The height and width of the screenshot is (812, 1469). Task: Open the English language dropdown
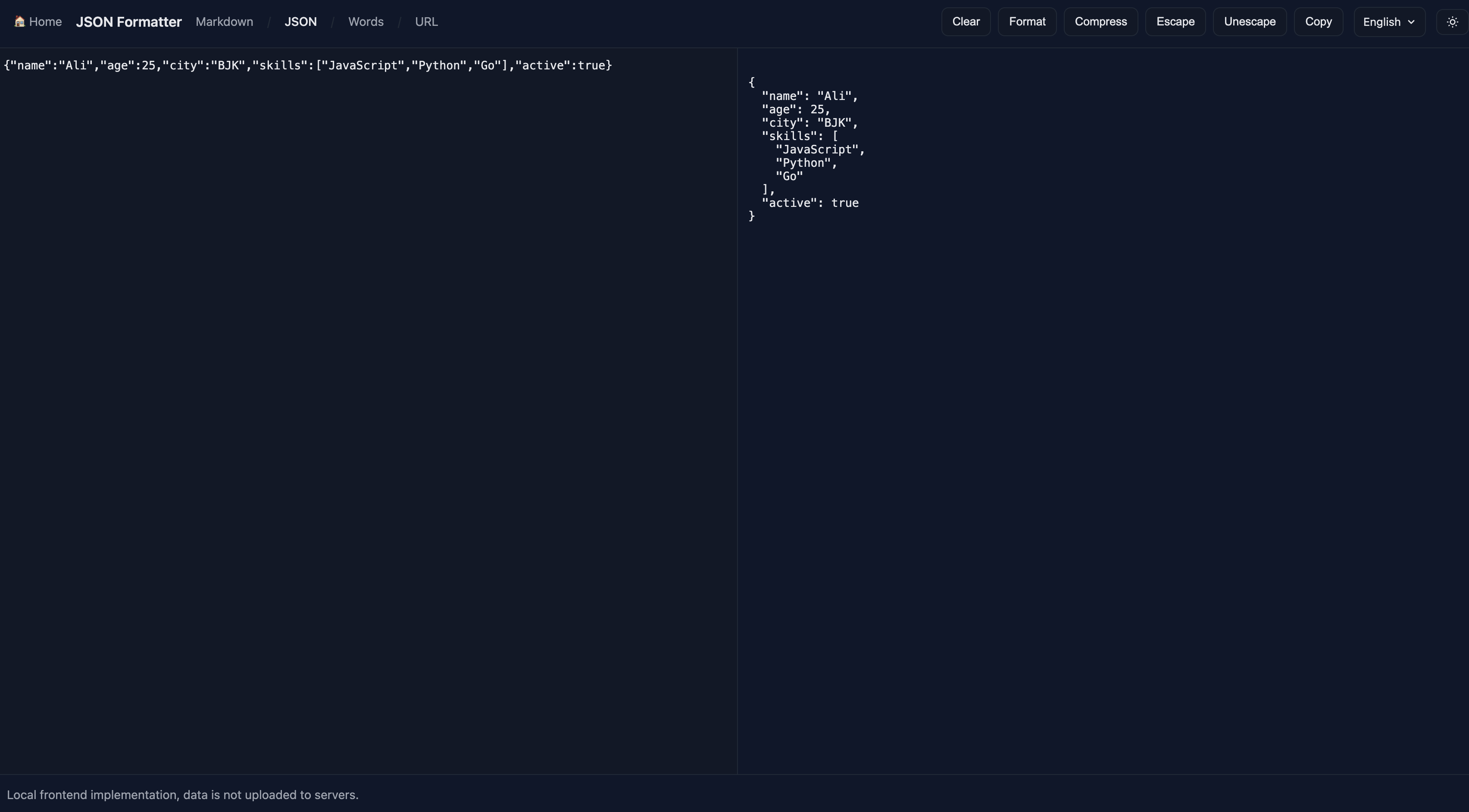pos(1388,22)
